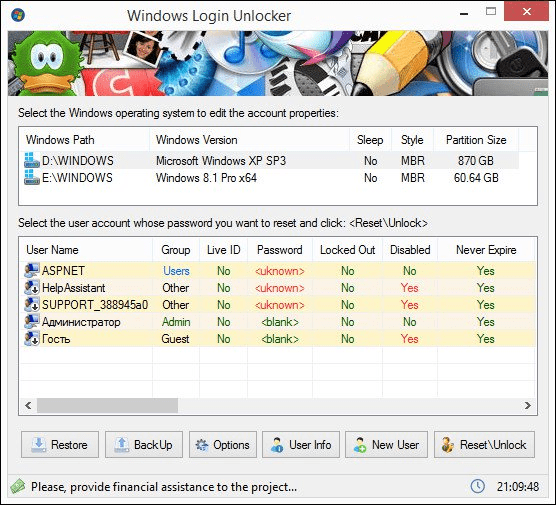The width and height of the screenshot is (556, 505).
Task: Select the E:\WINDOWS installation row
Action: (269, 177)
